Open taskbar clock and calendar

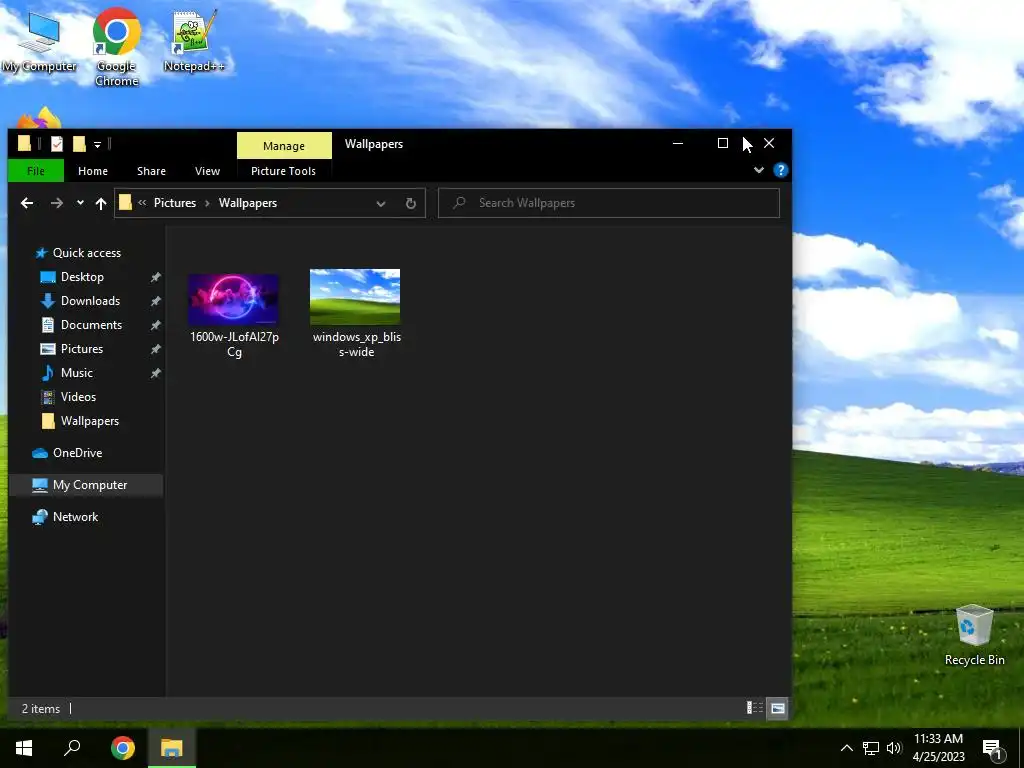click(x=938, y=748)
